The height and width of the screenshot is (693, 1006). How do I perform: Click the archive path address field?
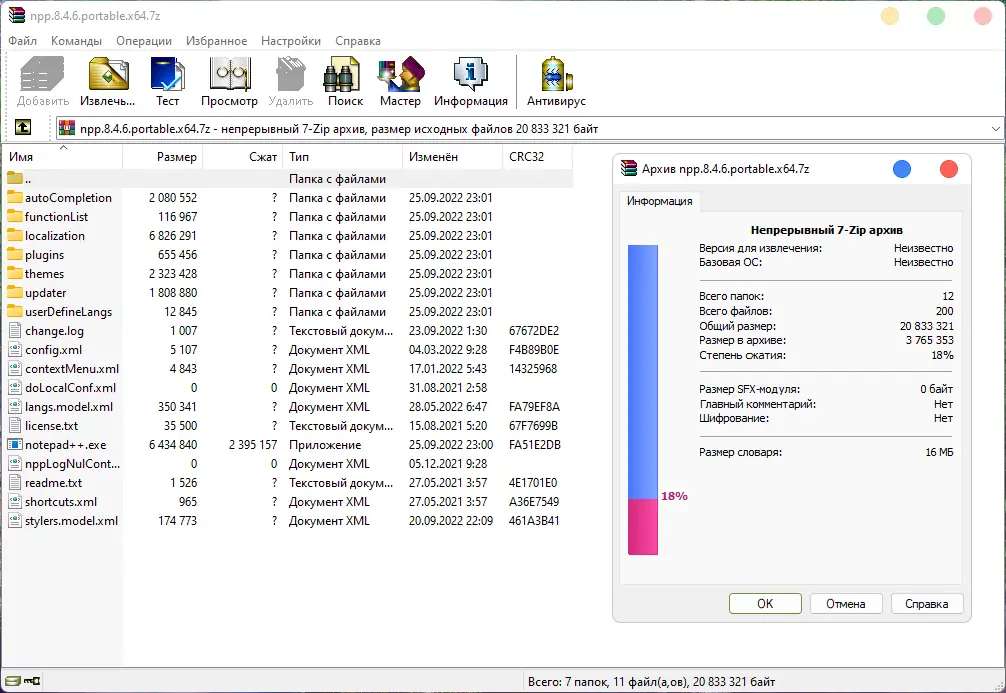click(529, 129)
